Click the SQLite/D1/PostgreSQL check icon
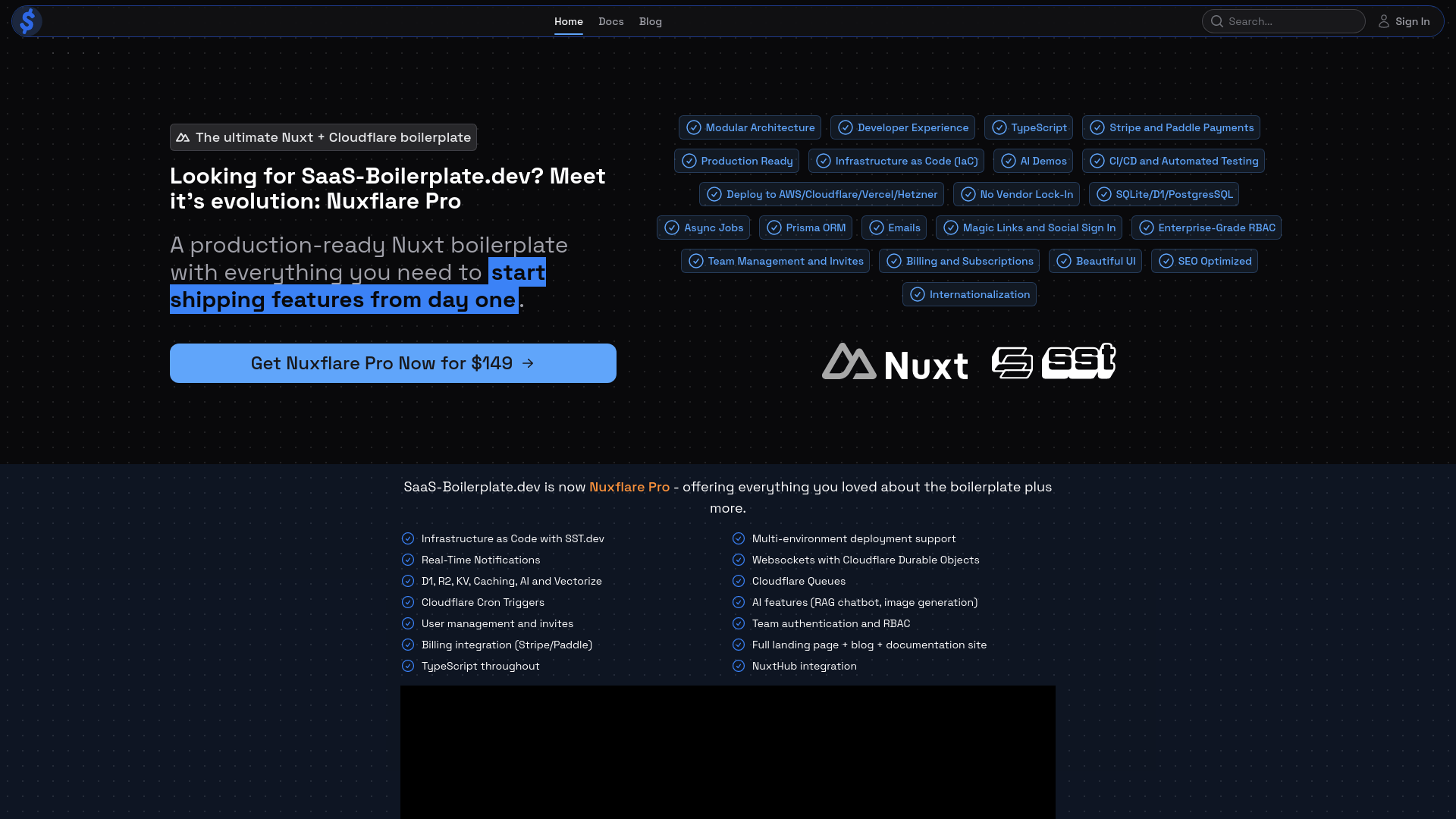1456x819 pixels. [x=1104, y=194]
